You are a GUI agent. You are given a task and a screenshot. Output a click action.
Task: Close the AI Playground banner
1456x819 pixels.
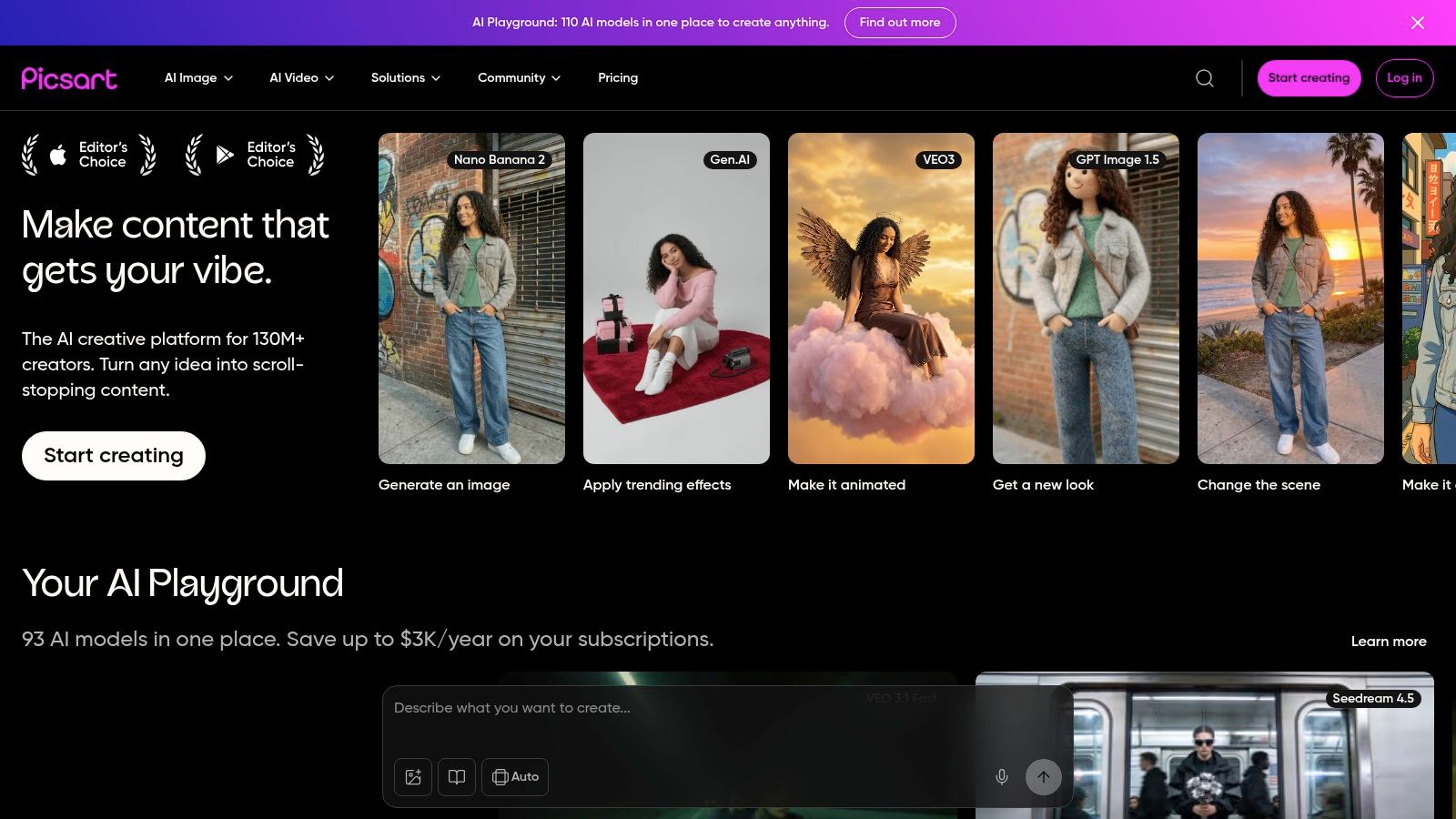tap(1418, 23)
